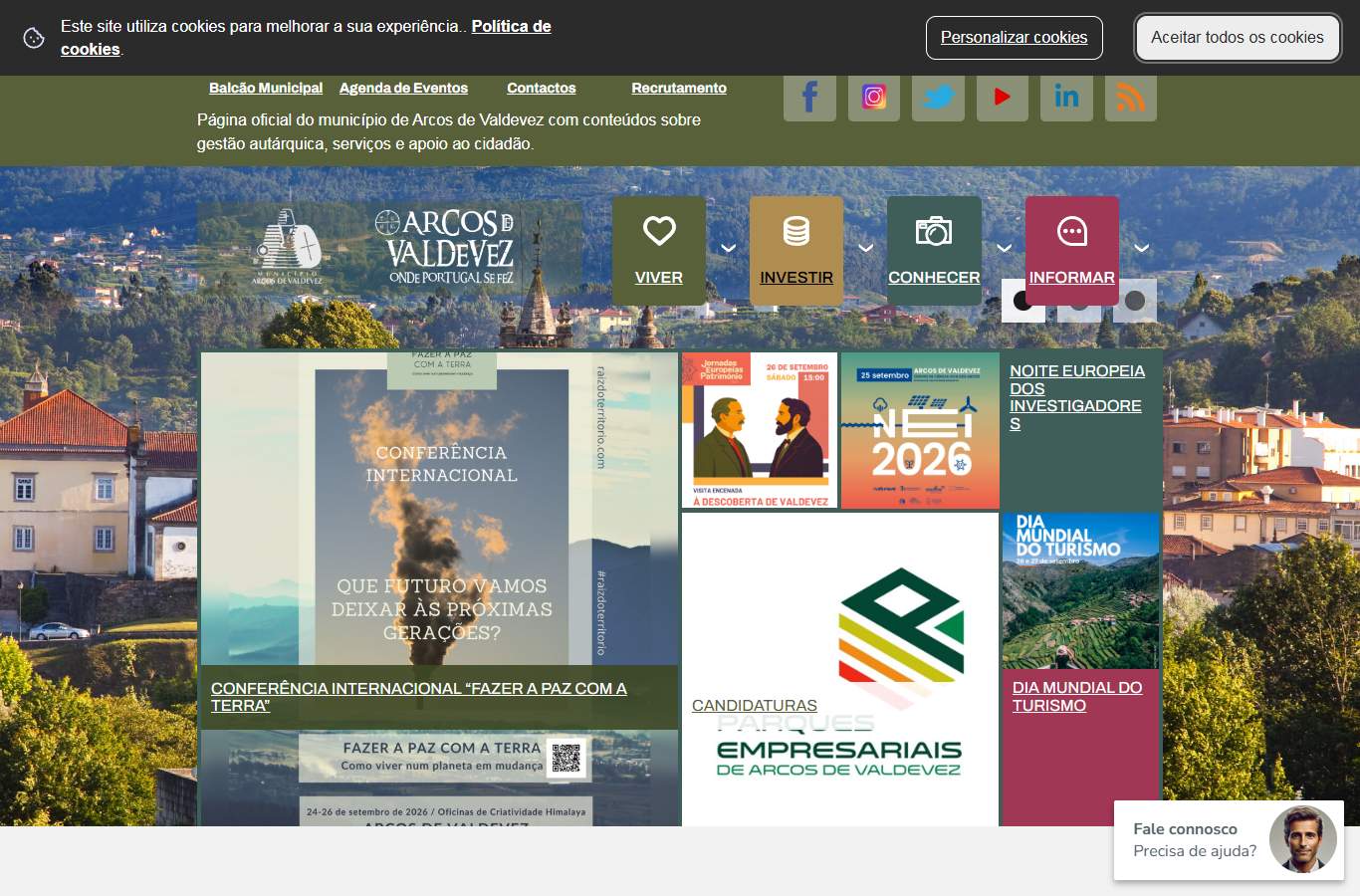Image resolution: width=1360 pixels, height=896 pixels.
Task: Open the 'Conferência Internacional' headline link
Action: pos(419,697)
